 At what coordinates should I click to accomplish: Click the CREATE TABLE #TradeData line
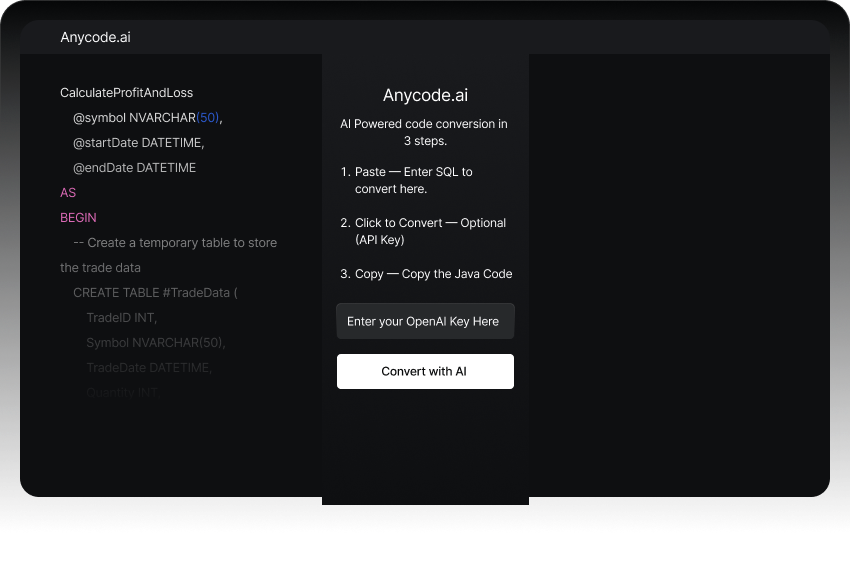coord(155,292)
